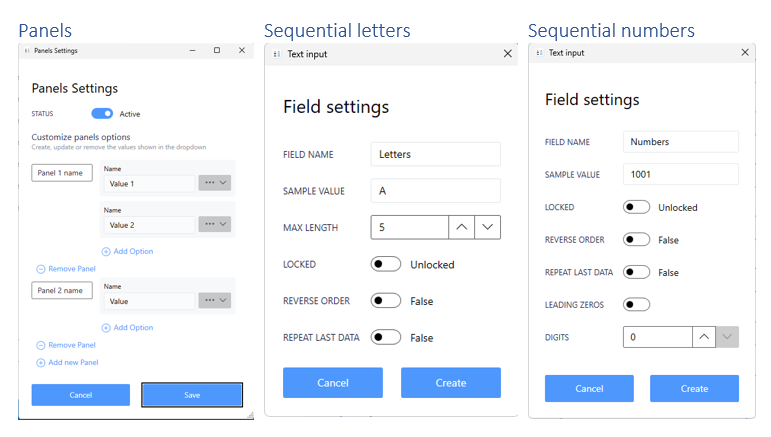Viewport: 771px width, 437px height.
Task: Open the options dropdown for Value 1
Action: coord(215,183)
